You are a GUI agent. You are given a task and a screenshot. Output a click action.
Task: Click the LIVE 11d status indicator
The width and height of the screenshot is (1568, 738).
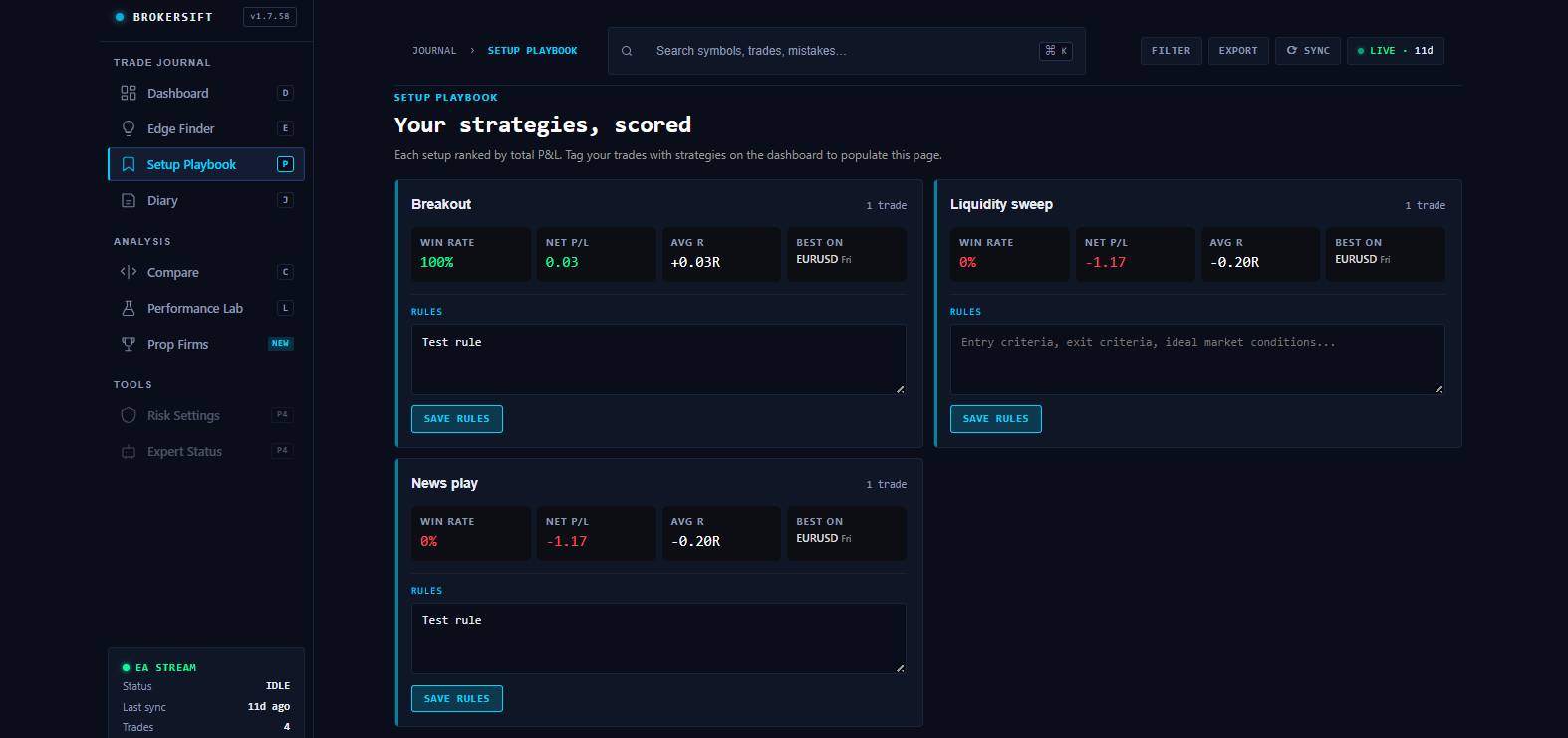pos(1396,51)
